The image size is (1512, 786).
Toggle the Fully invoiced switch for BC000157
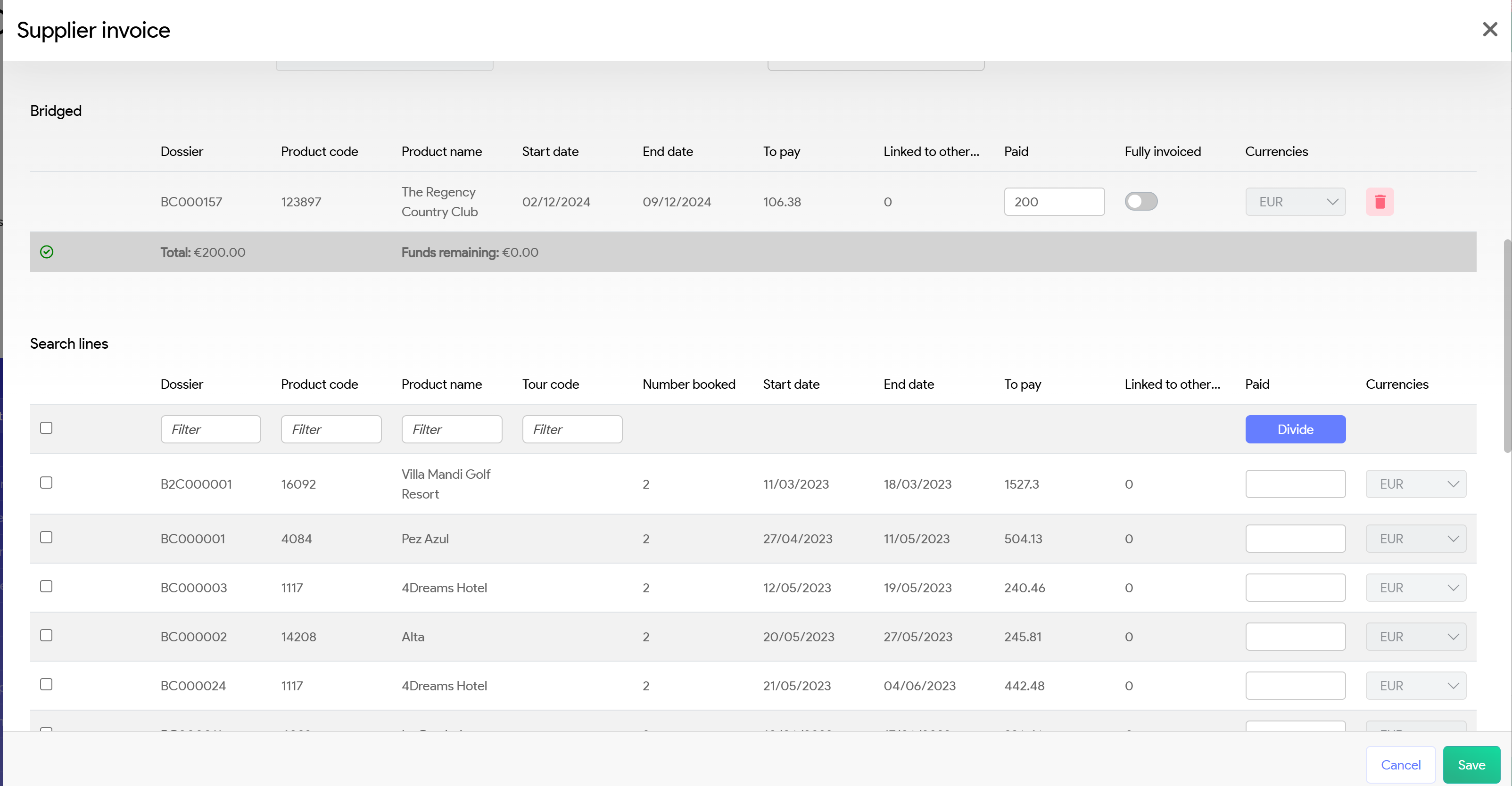tap(1140, 202)
